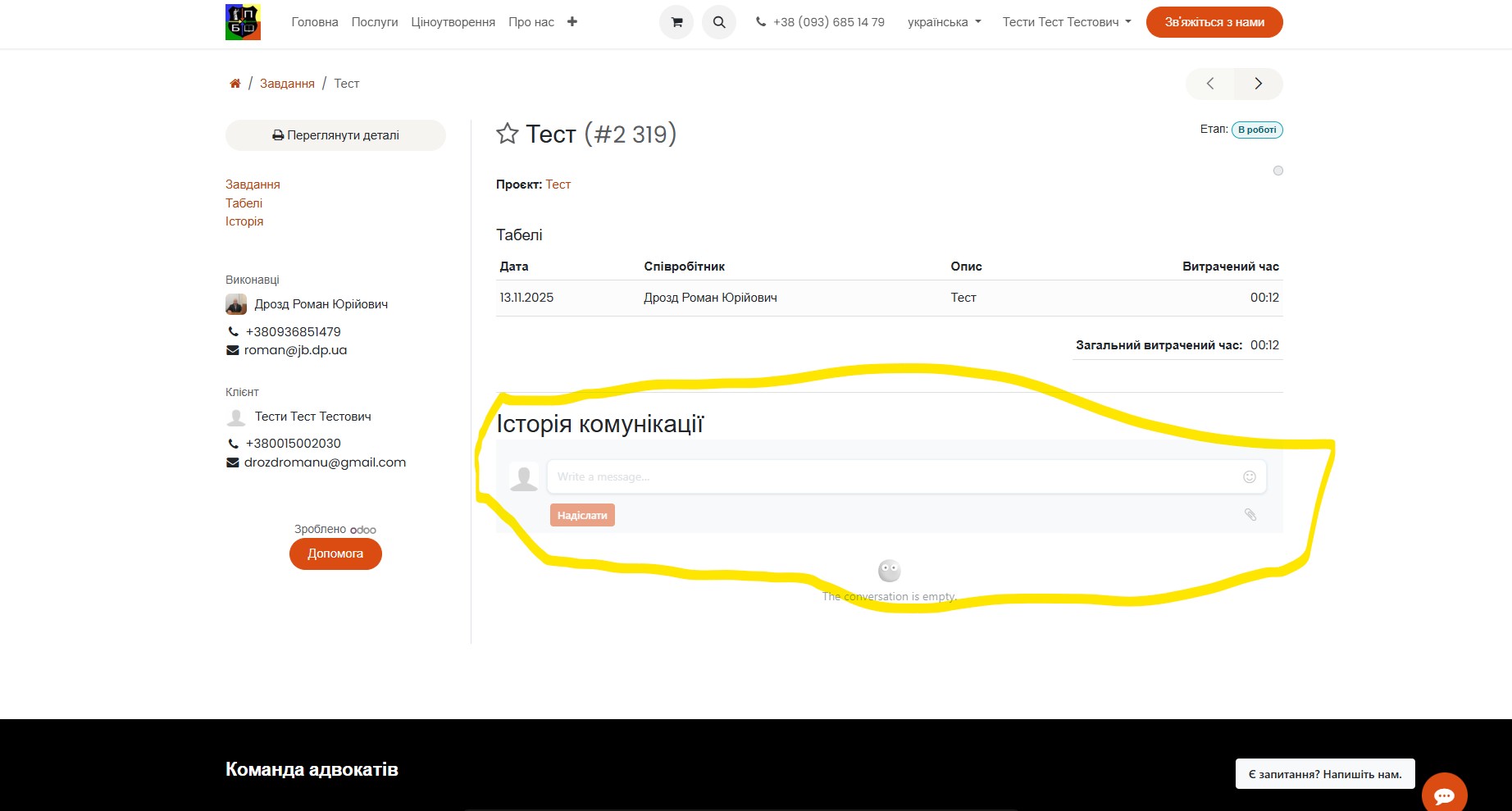Expand the українська language dropdown
This screenshot has height=811, width=1512.
944,22
